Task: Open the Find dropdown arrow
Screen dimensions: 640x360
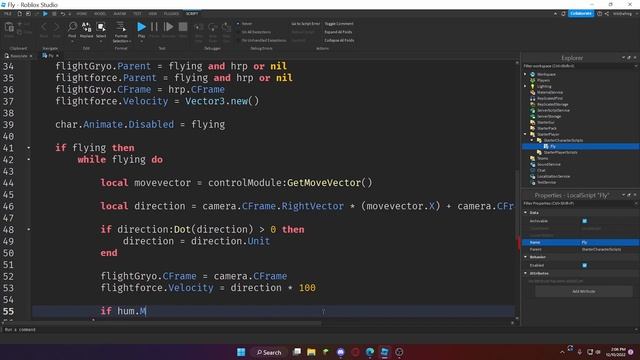Action: (72, 41)
